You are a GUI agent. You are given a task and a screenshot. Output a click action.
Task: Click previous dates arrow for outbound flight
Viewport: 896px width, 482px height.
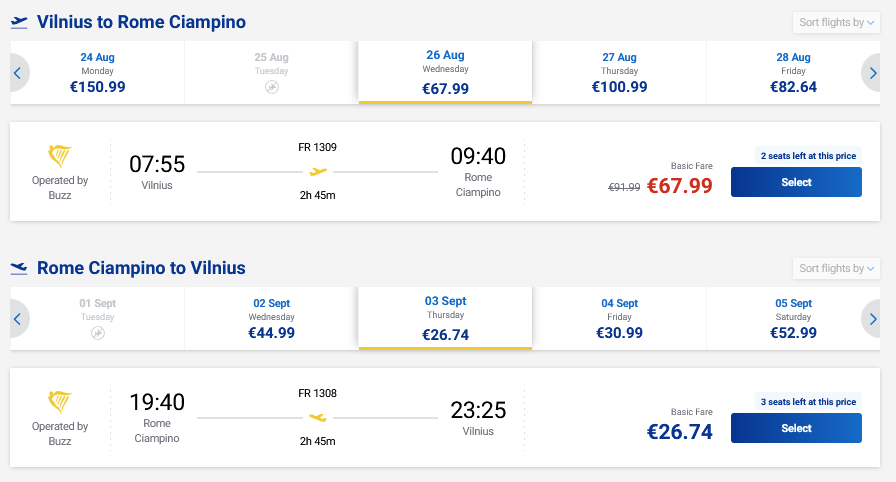click(x=18, y=73)
